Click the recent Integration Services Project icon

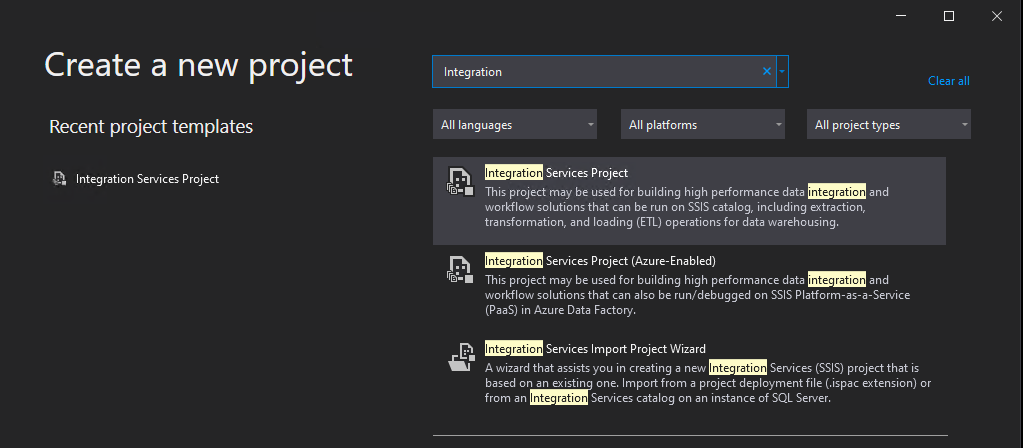(x=59, y=179)
